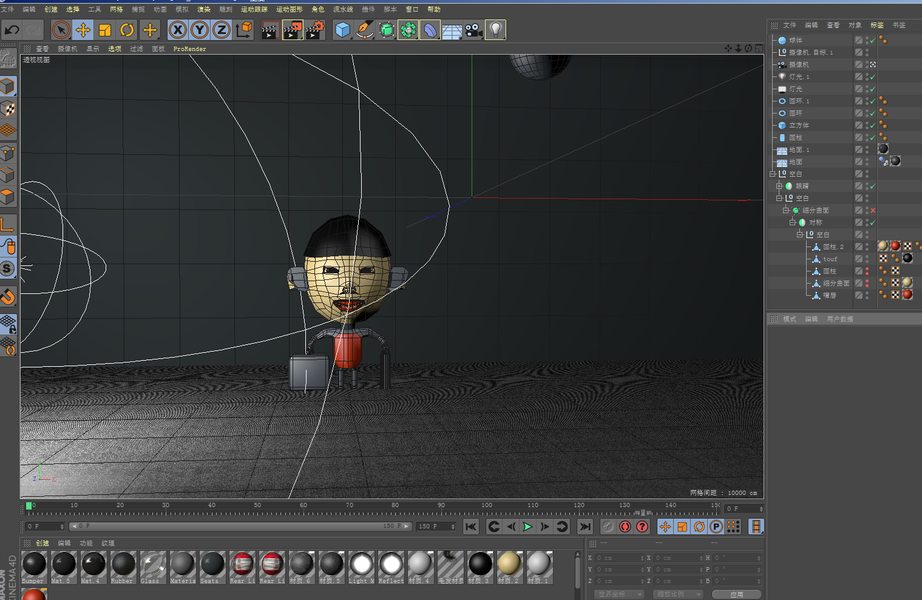
Task: Select the Live Selection arrow tool
Action: click(x=61, y=29)
